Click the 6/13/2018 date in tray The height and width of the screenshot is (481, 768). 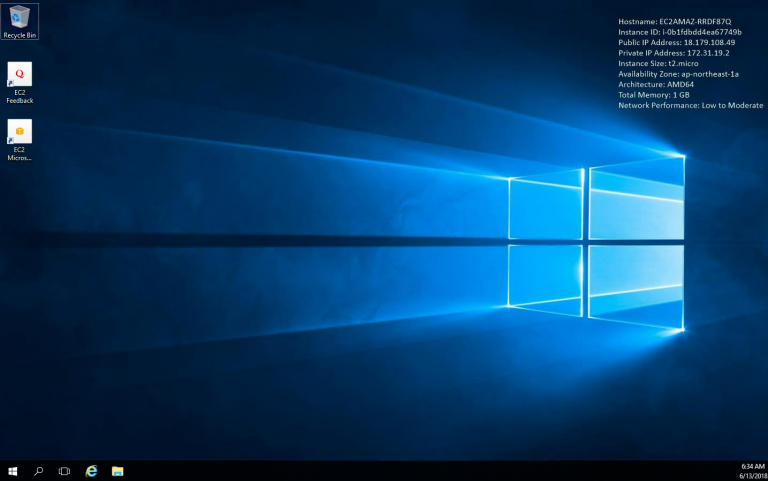click(x=752, y=476)
